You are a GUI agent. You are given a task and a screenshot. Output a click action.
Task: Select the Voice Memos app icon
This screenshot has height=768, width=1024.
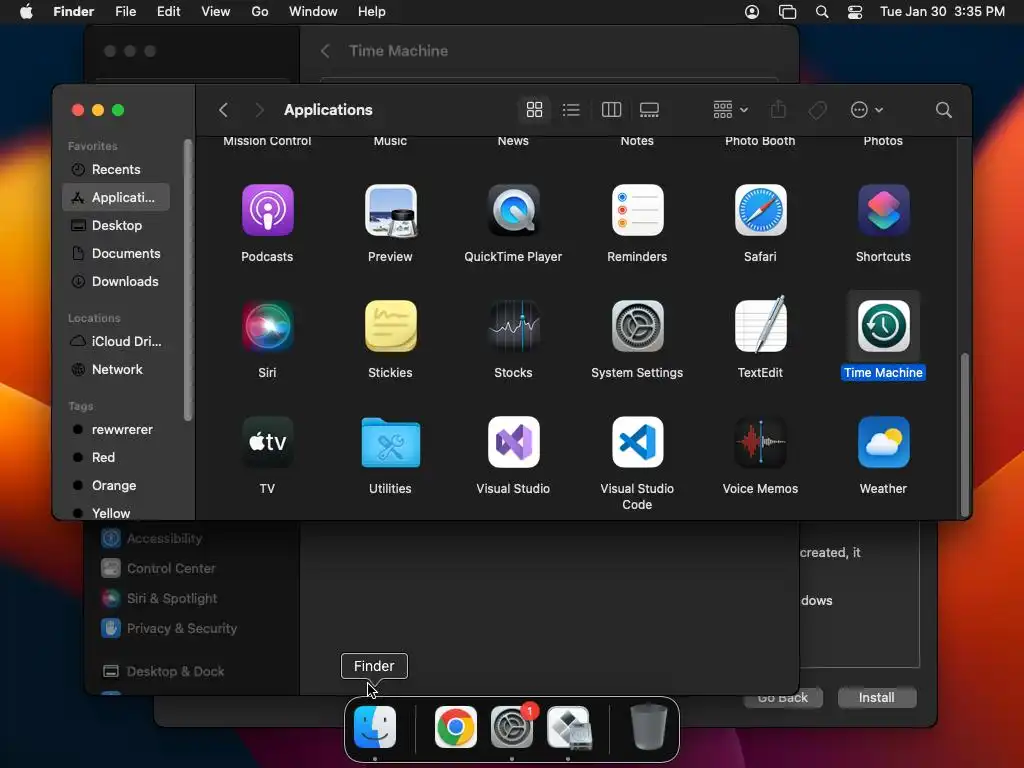click(x=760, y=442)
